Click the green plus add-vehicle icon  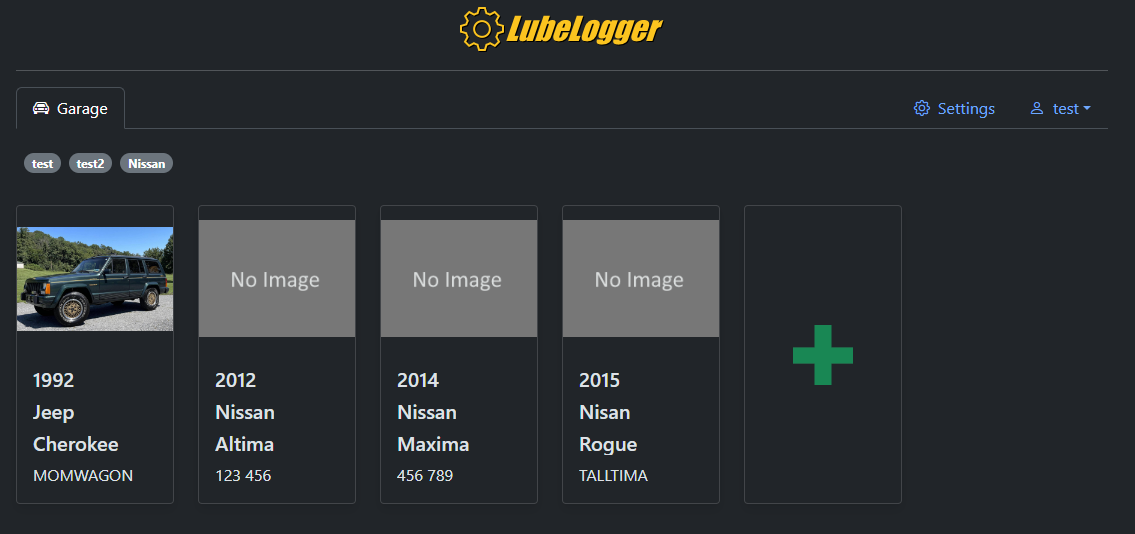click(x=822, y=354)
